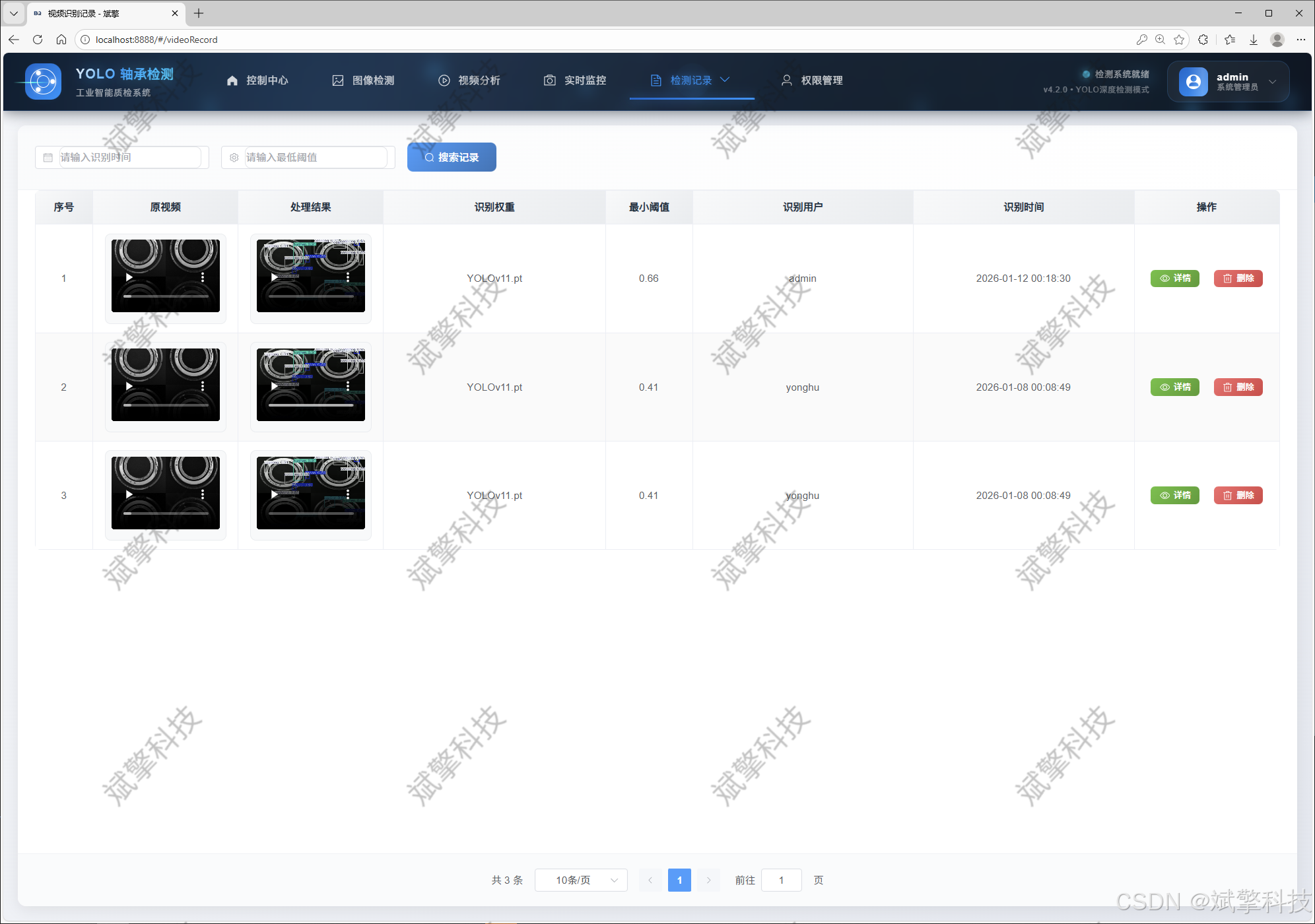Click browser refresh icon
This screenshot has height=924, width=1315.
point(38,40)
